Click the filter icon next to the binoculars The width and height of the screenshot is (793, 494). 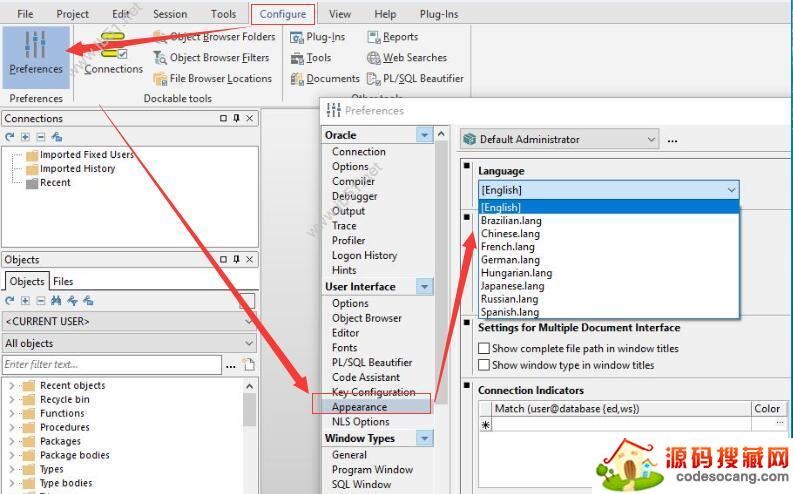(72, 301)
